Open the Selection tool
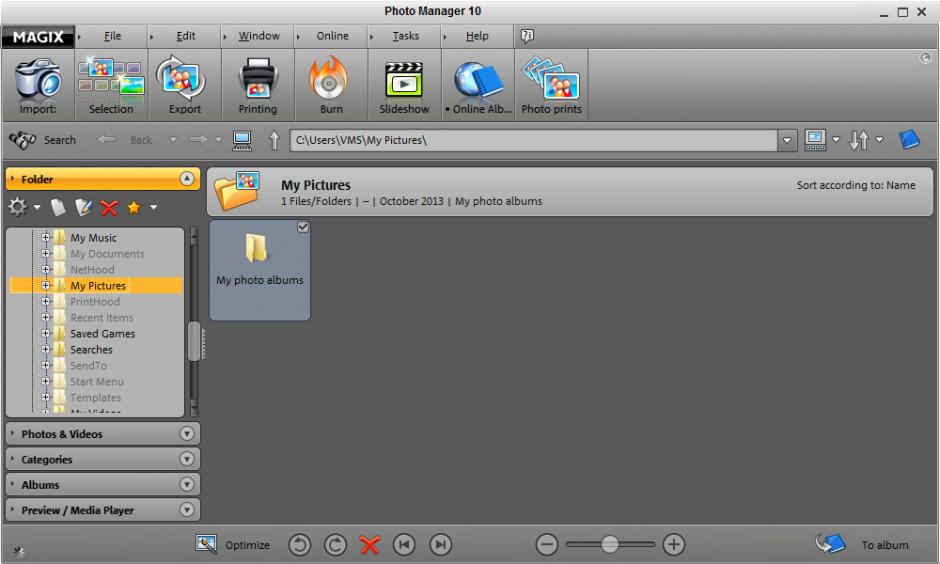The image size is (940, 564). tap(111, 85)
